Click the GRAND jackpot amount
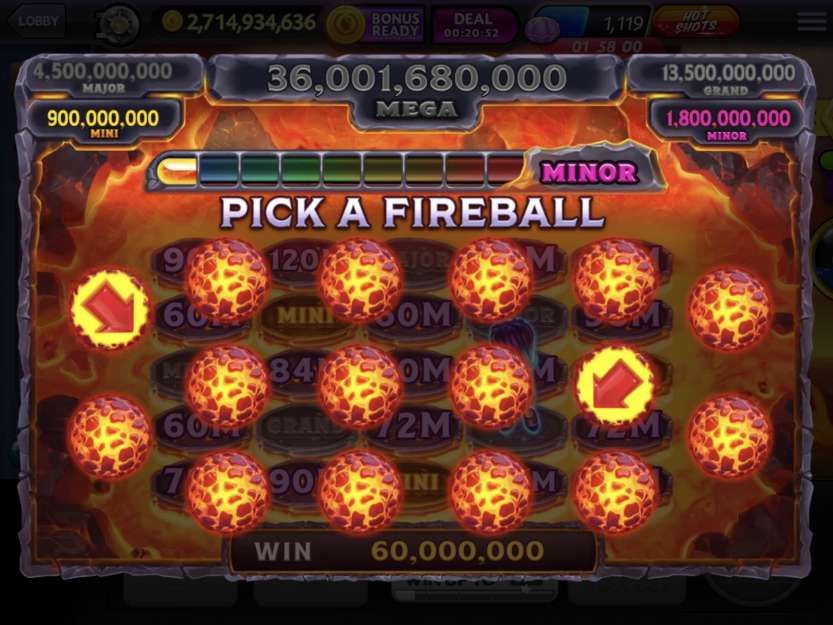833x625 pixels. click(727, 73)
